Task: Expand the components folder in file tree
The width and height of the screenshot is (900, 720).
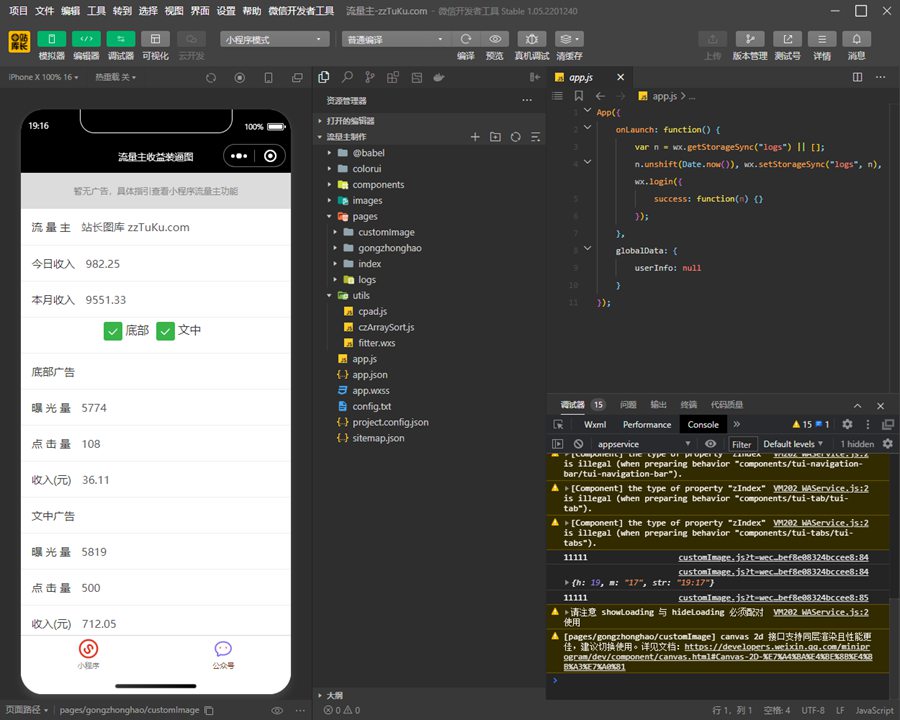Action: tap(377, 185)
